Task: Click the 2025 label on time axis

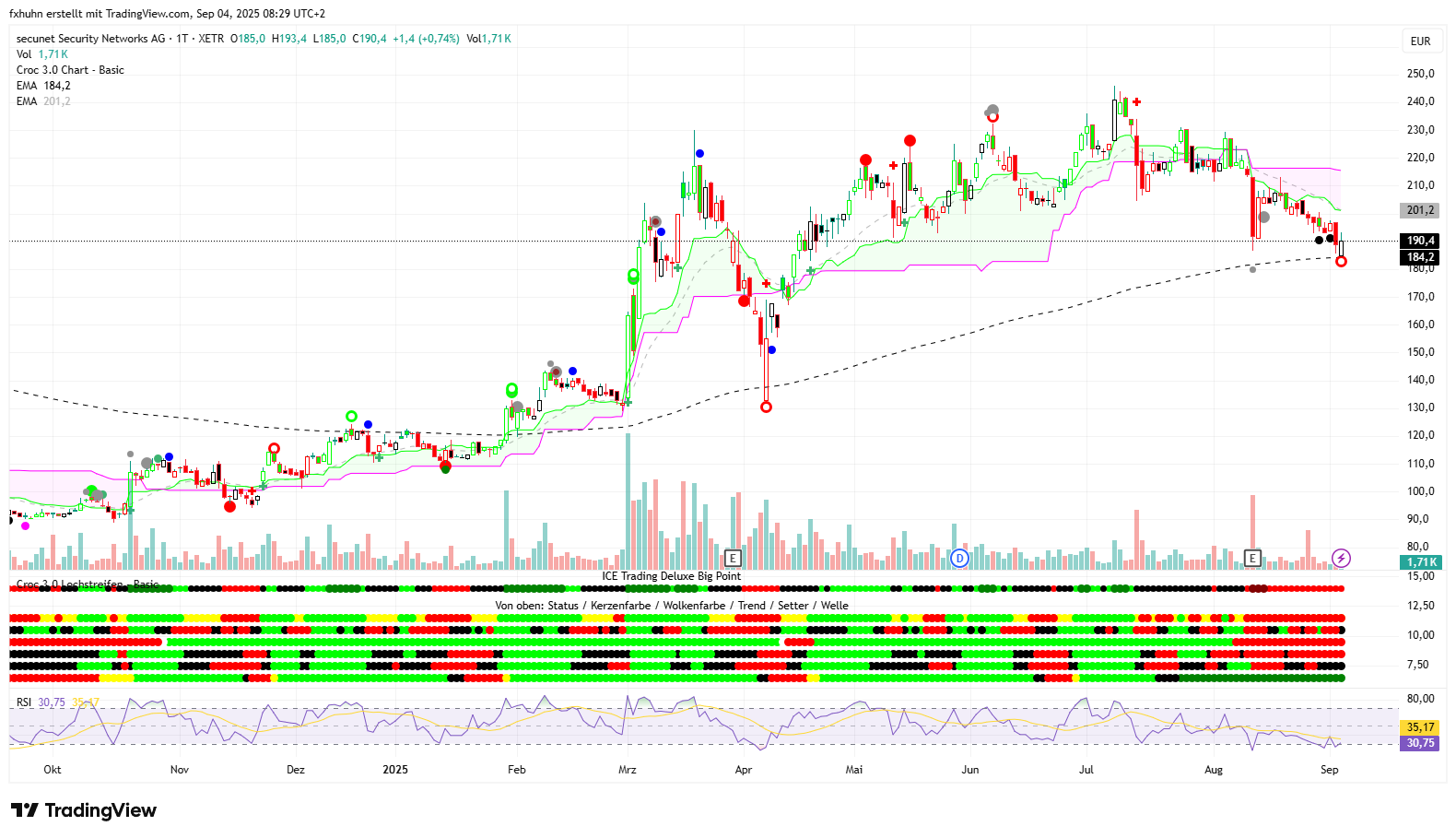Action: tap(395, 770)
